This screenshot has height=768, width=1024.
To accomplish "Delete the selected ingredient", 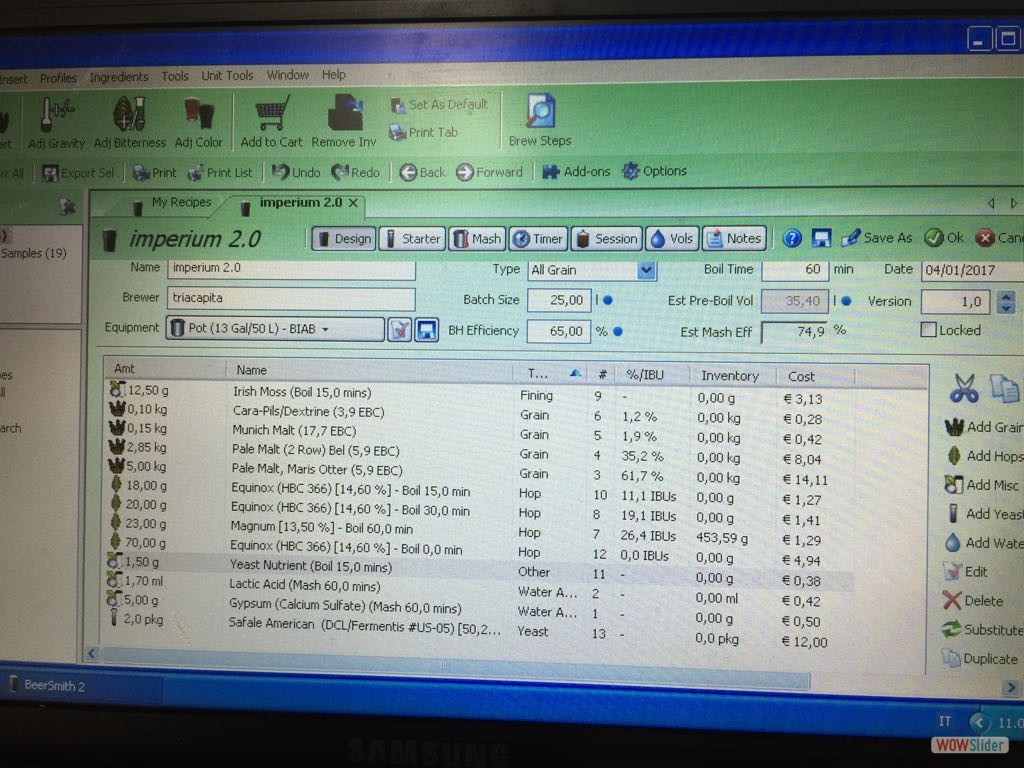I will click(973, 601).
